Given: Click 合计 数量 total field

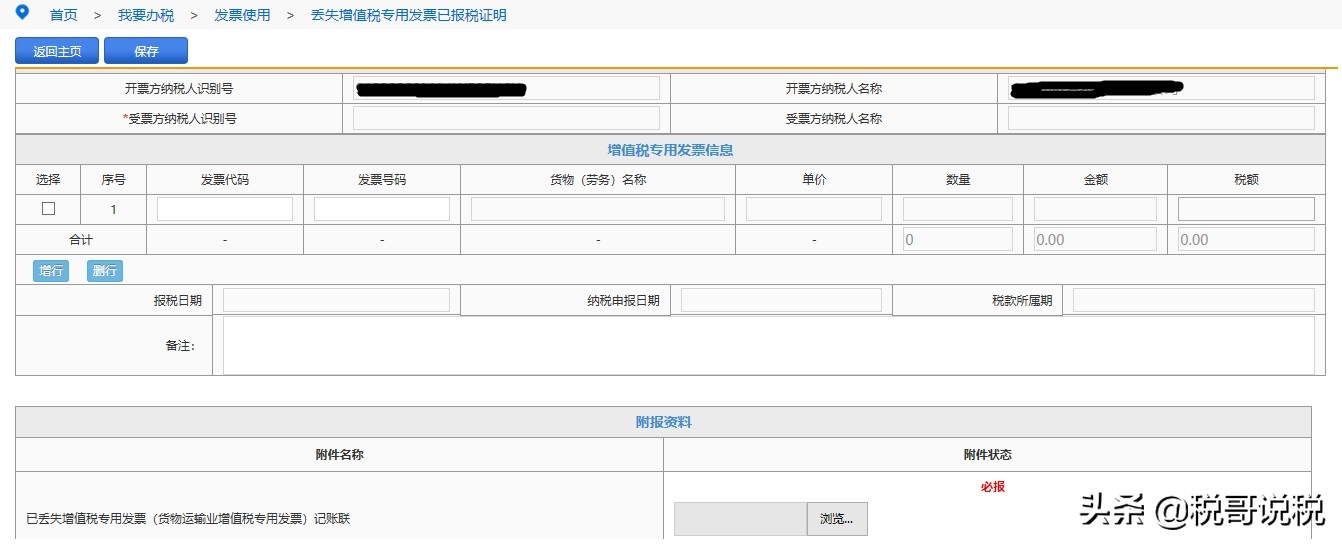Looking at the screenshot, I should coord(958,239).
